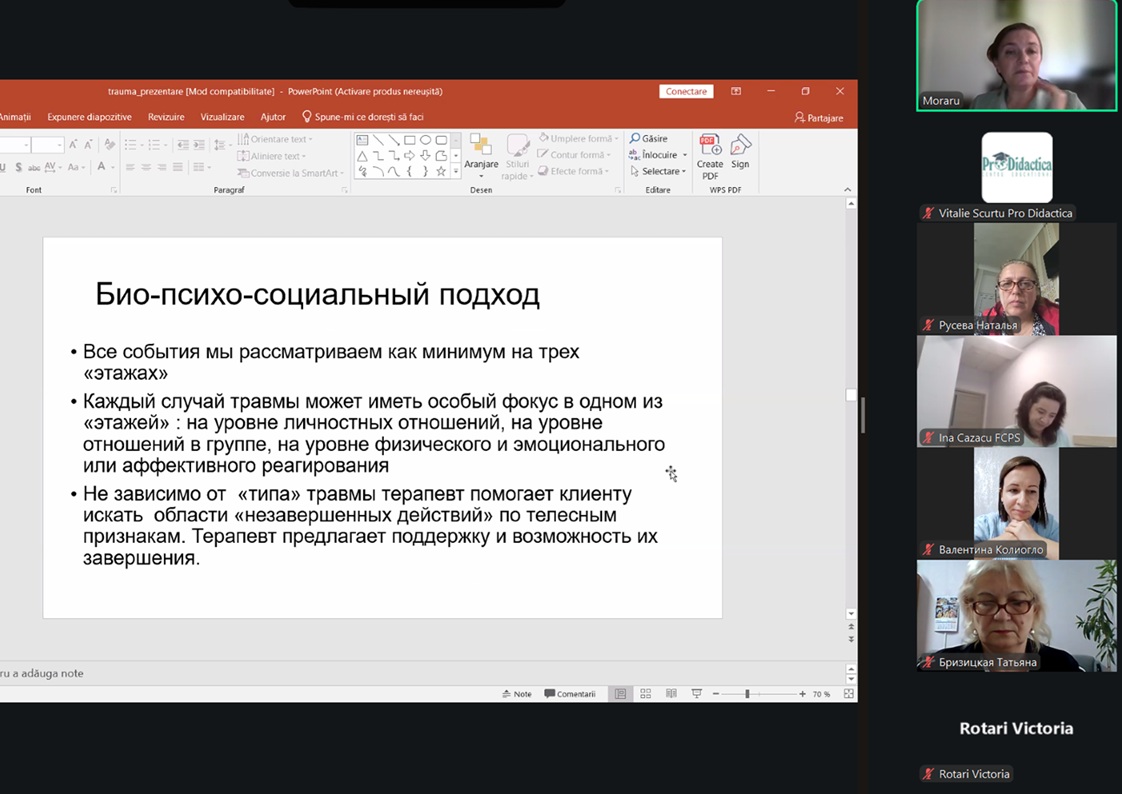Screen dimensions: 1122x794
Task: Start slideshow from status bar icon
Action: point(697,694)
